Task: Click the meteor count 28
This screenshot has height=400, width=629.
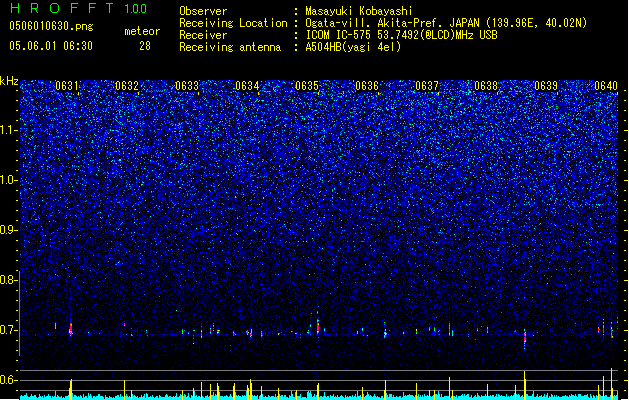Action: tap(145, 46)
